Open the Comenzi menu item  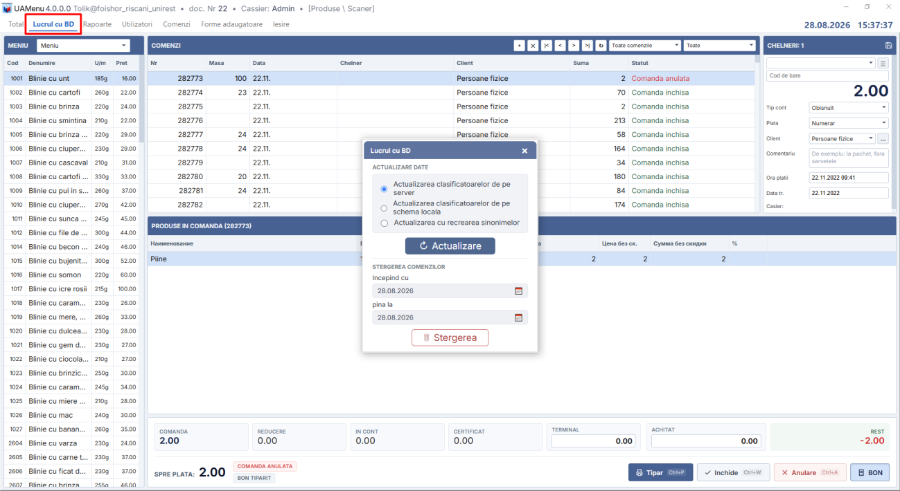(x=176, y=24)
